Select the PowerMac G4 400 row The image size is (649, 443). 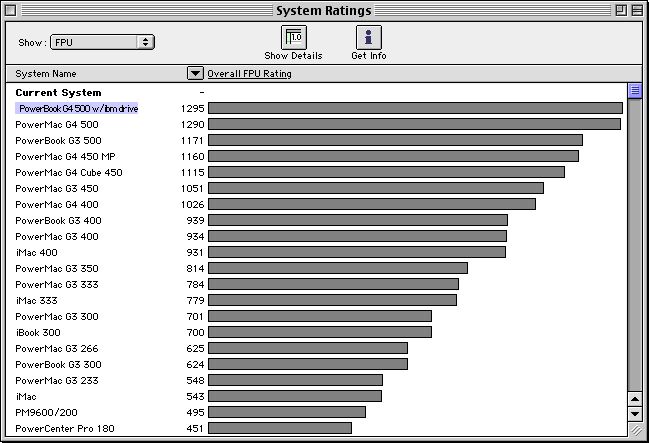(317, 205)
